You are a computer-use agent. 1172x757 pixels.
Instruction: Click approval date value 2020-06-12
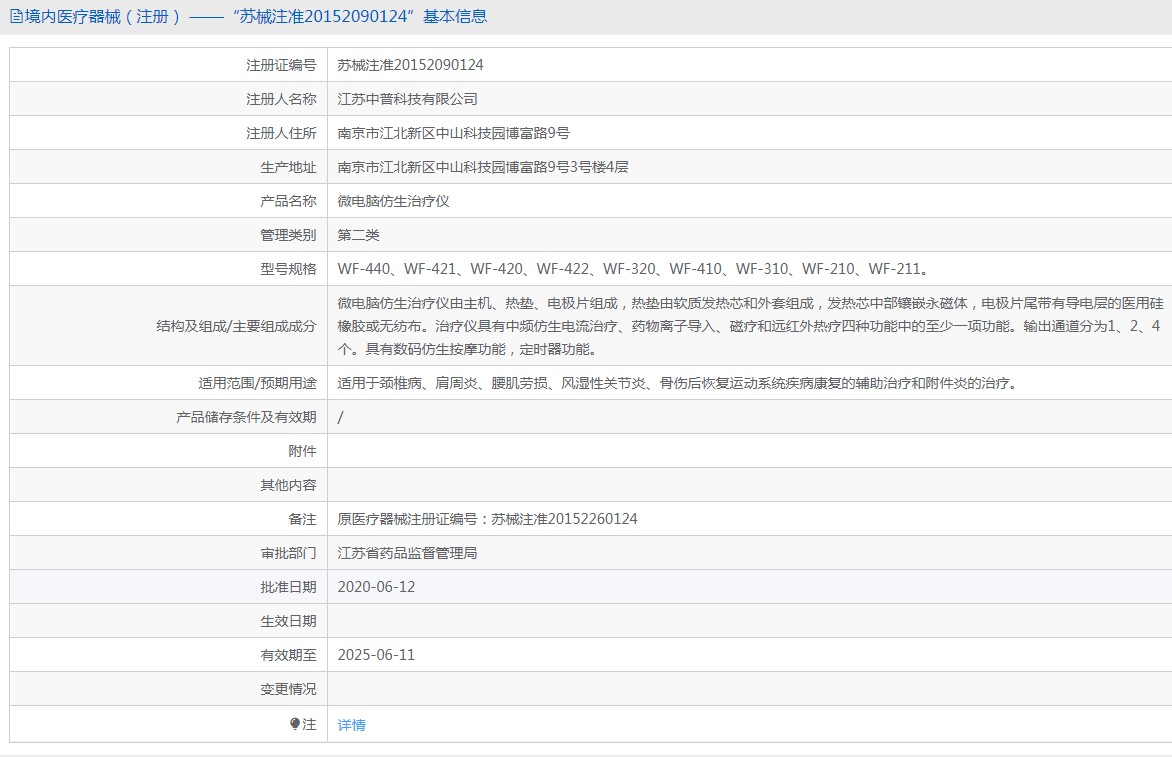click(x=376, y=587)
